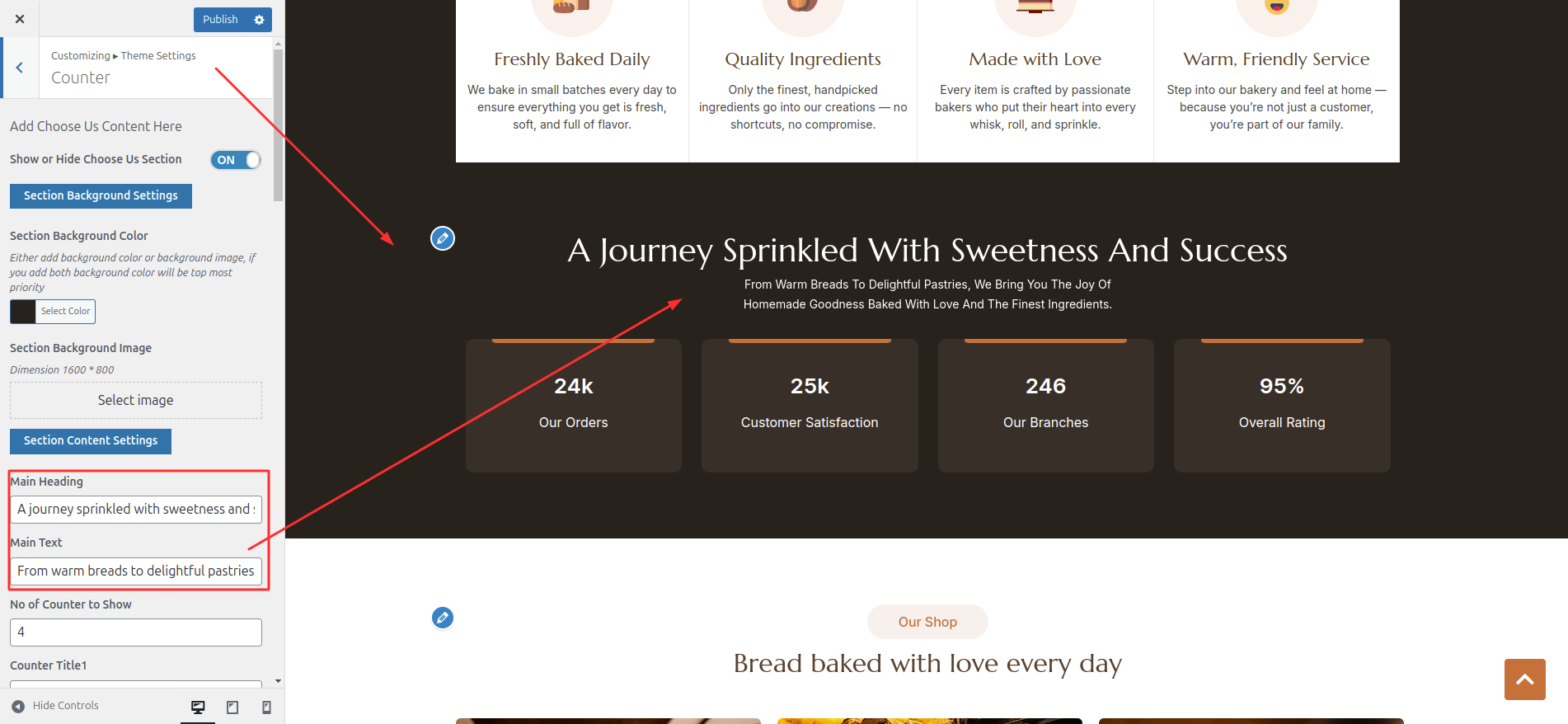Open the Section Background Settings tab
This screenshot has width=1568, height=724.
click(x=101, y=195)
